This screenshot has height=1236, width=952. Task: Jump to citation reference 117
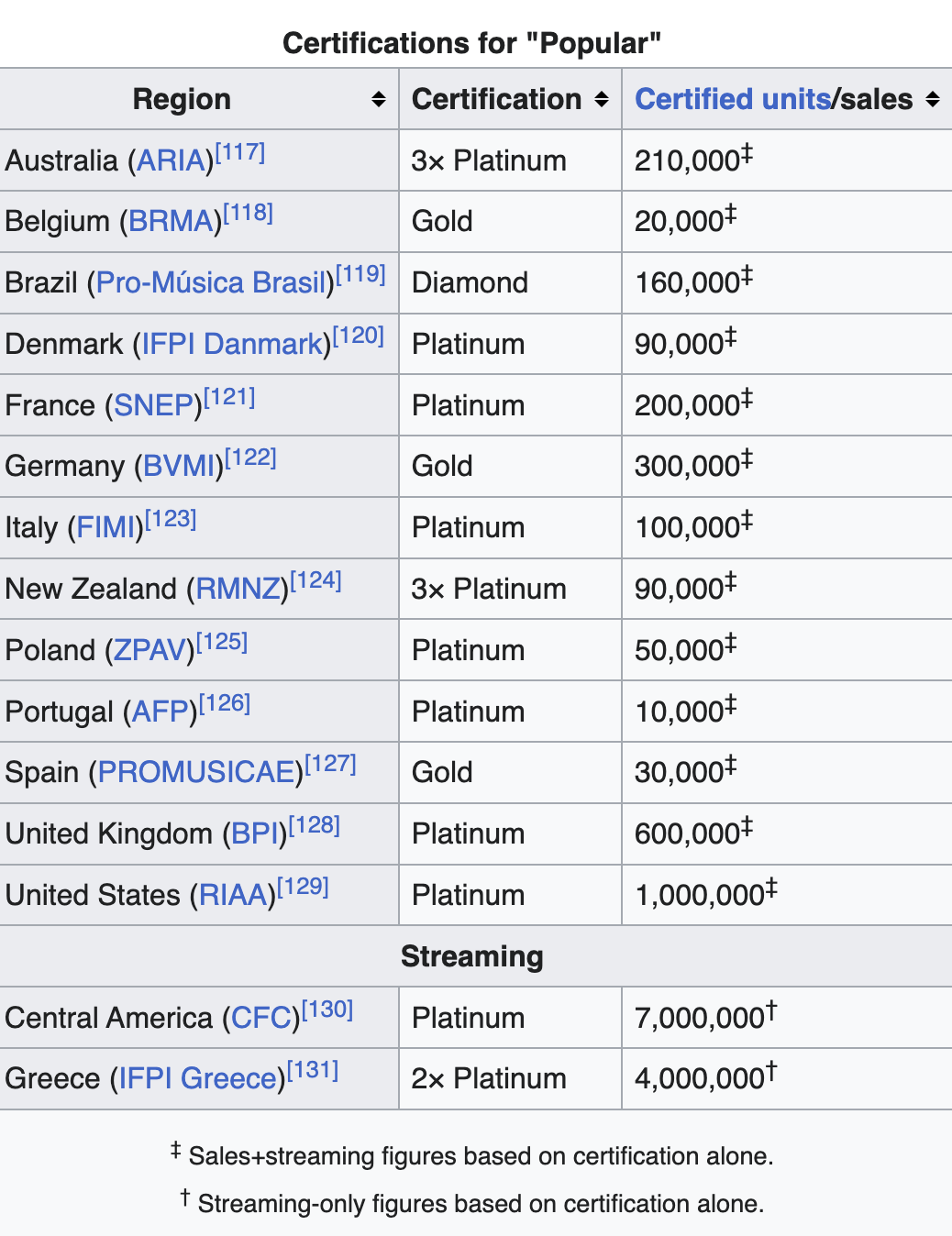(x=240, y=152)
